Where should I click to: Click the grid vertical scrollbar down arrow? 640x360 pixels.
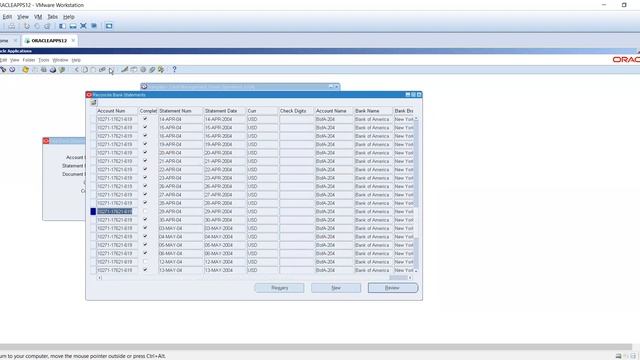(416, 271)
